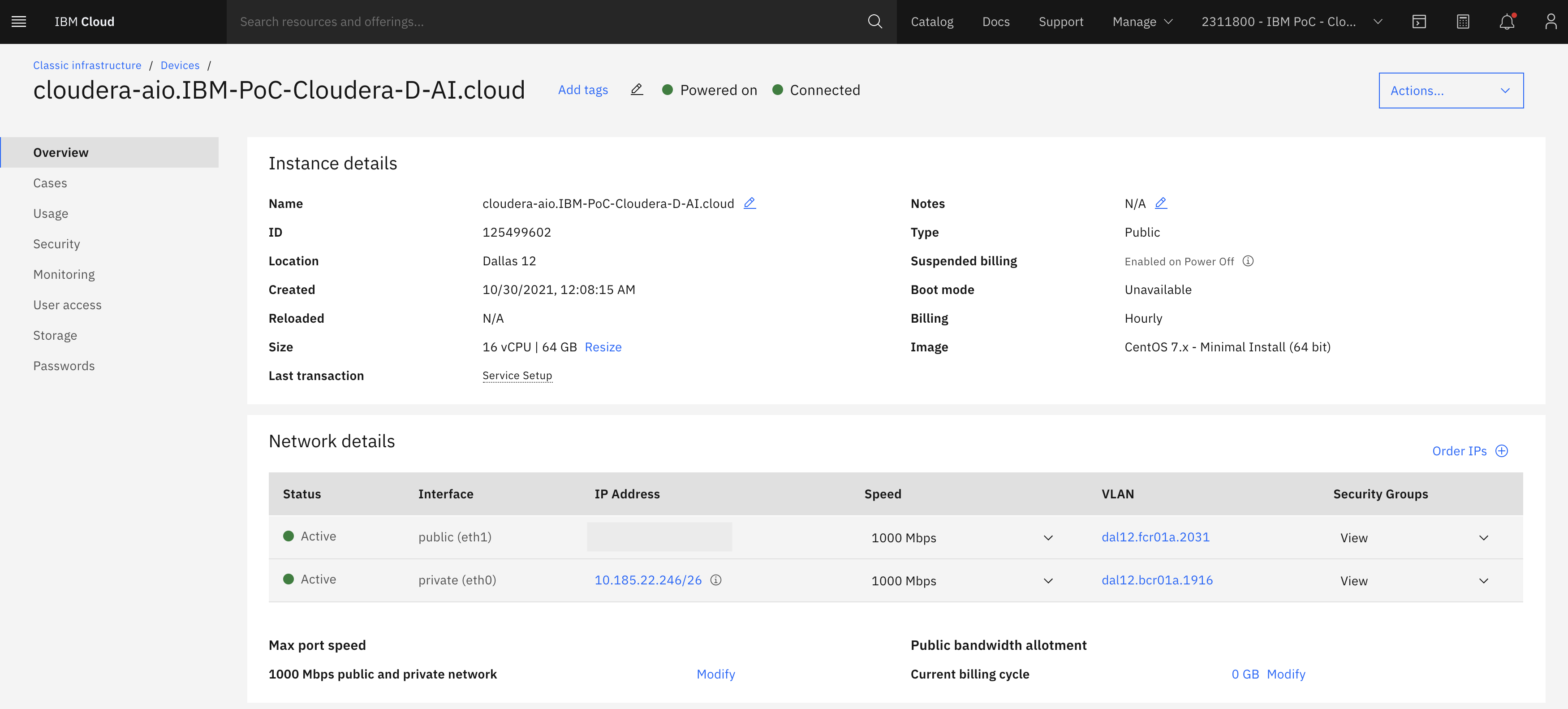
Task: Click the Connected status
Action: (x=816, y=90)
